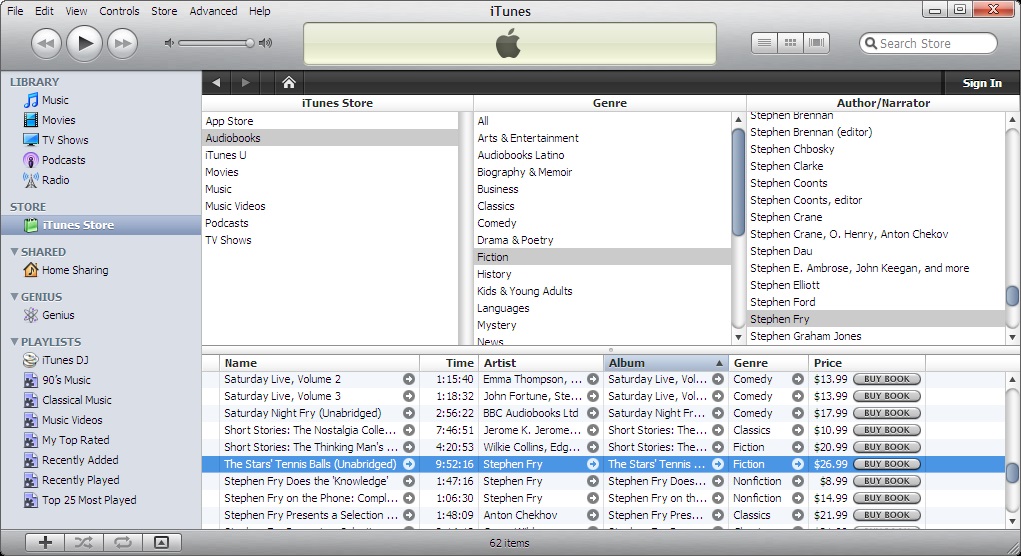Open Home Sharing
The height and width of the screenshot is (556, 1021).
coord(75,270)
